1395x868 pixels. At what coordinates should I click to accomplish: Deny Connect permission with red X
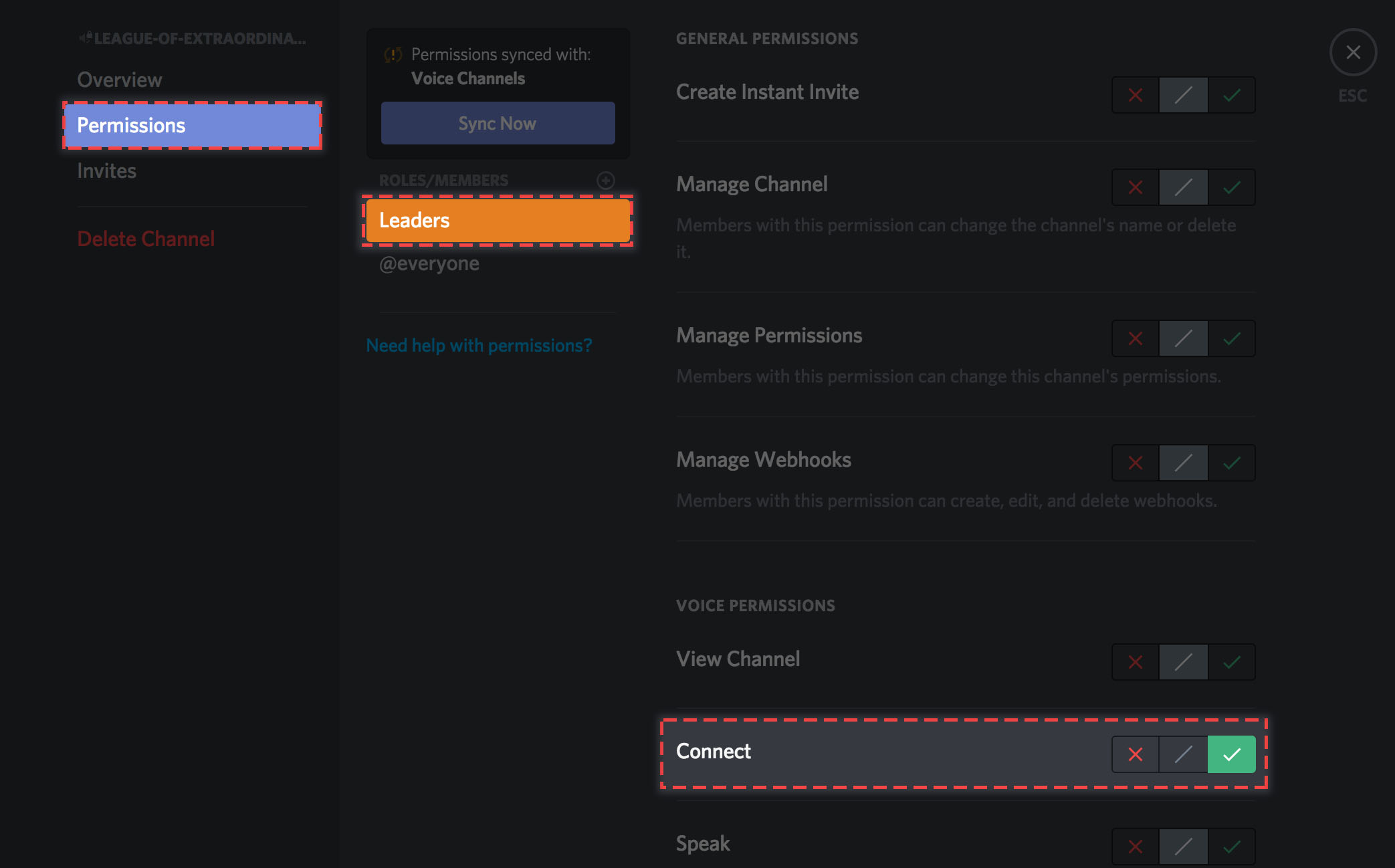(1135, 754)
